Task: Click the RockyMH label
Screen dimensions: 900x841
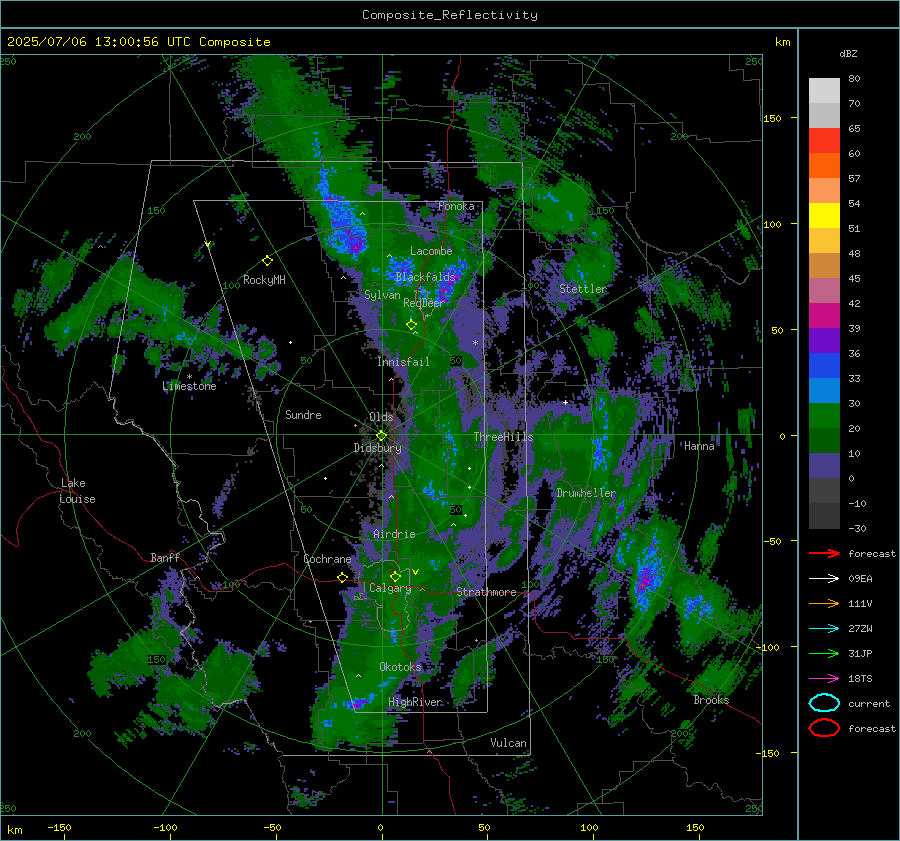Action: coord(264,280)
